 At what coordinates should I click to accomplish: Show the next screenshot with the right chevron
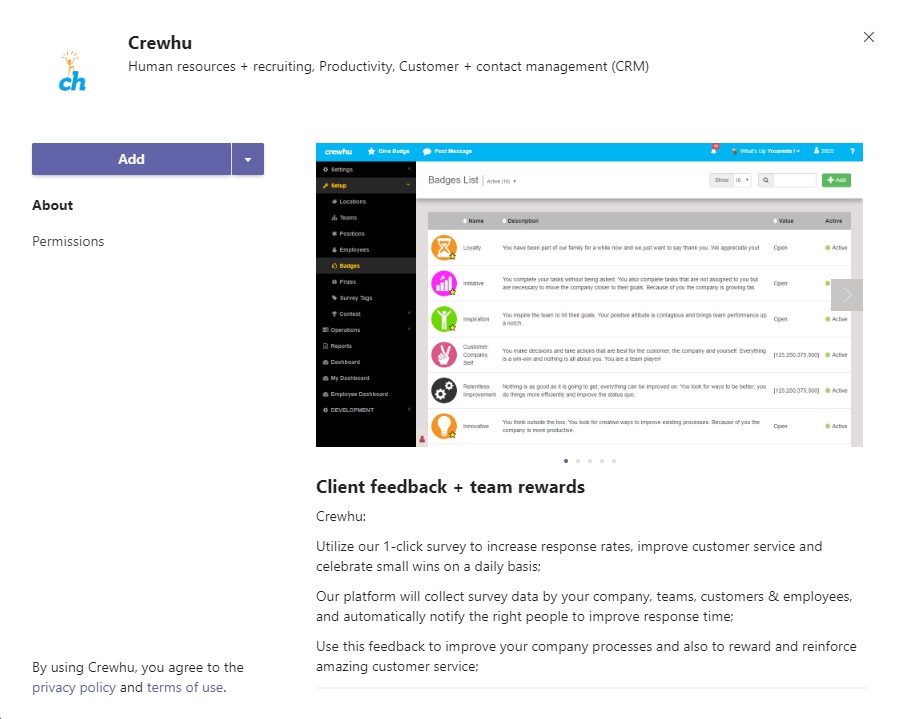tap(847, 295)
